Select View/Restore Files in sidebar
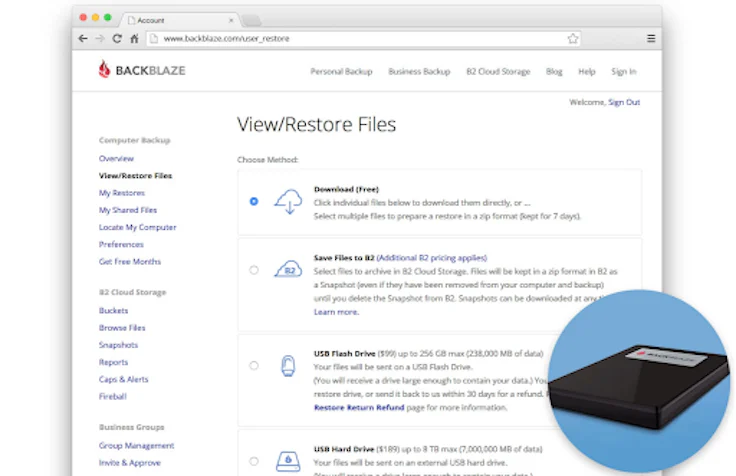Screen dimensions: 736x476 (136, 176)
